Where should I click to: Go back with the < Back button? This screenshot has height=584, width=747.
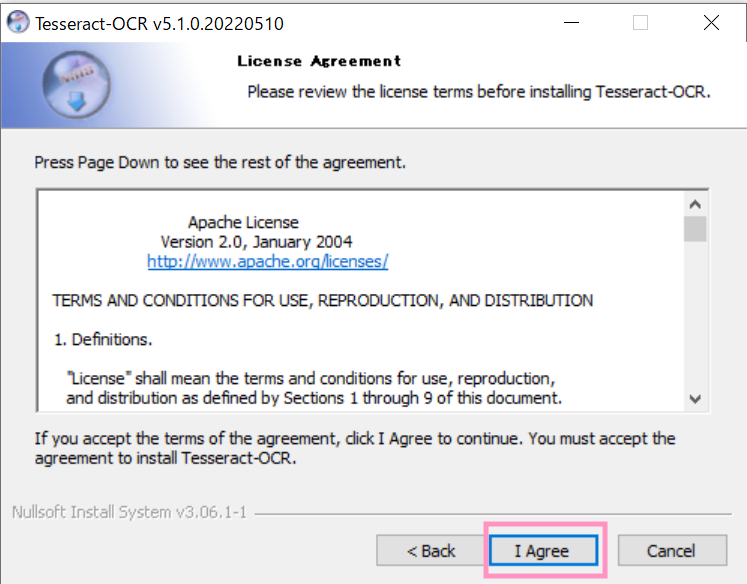[x=431, y=551]
